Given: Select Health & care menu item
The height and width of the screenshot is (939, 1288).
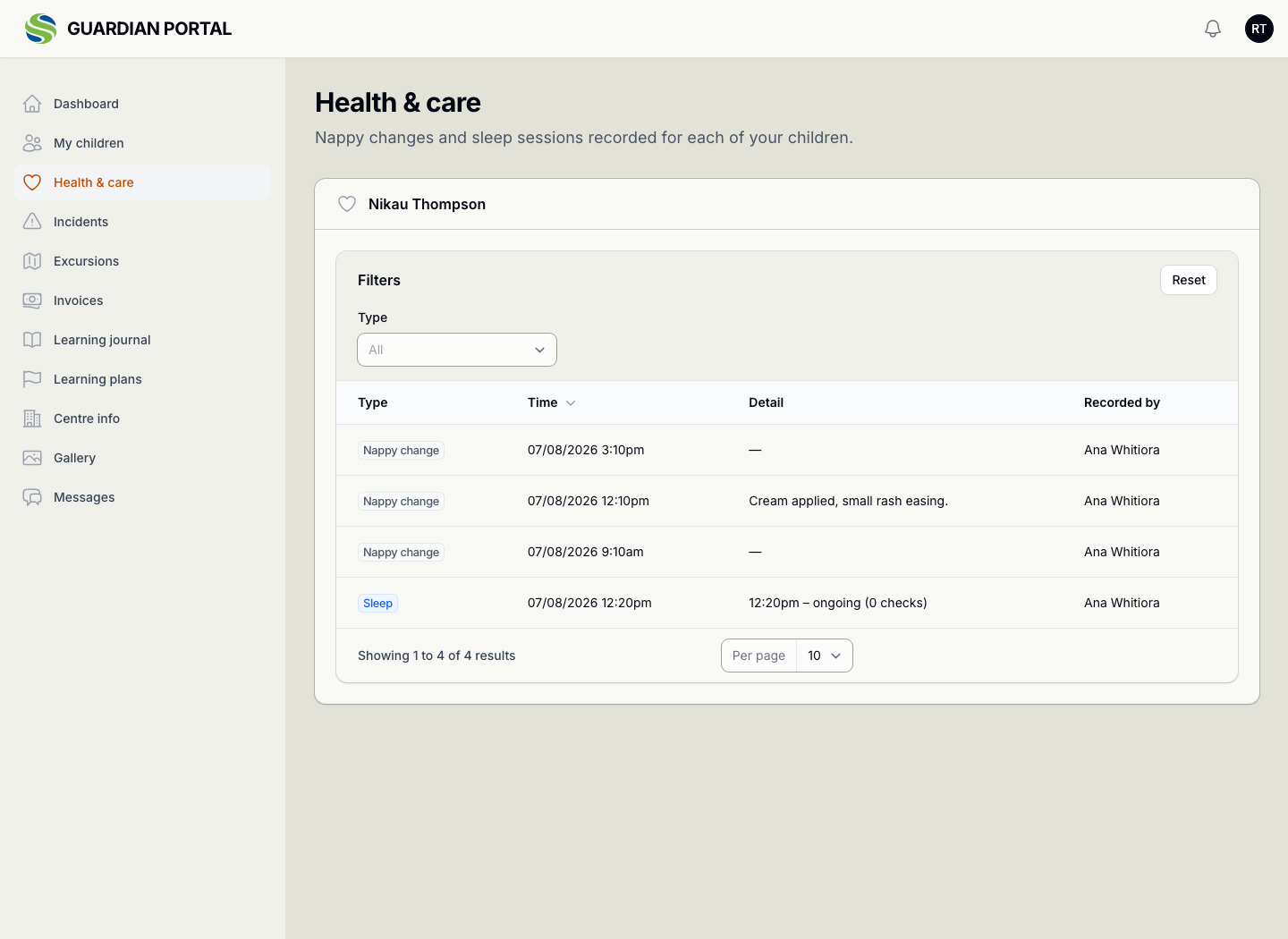Looking at the screenshot, I should (142, 182).
